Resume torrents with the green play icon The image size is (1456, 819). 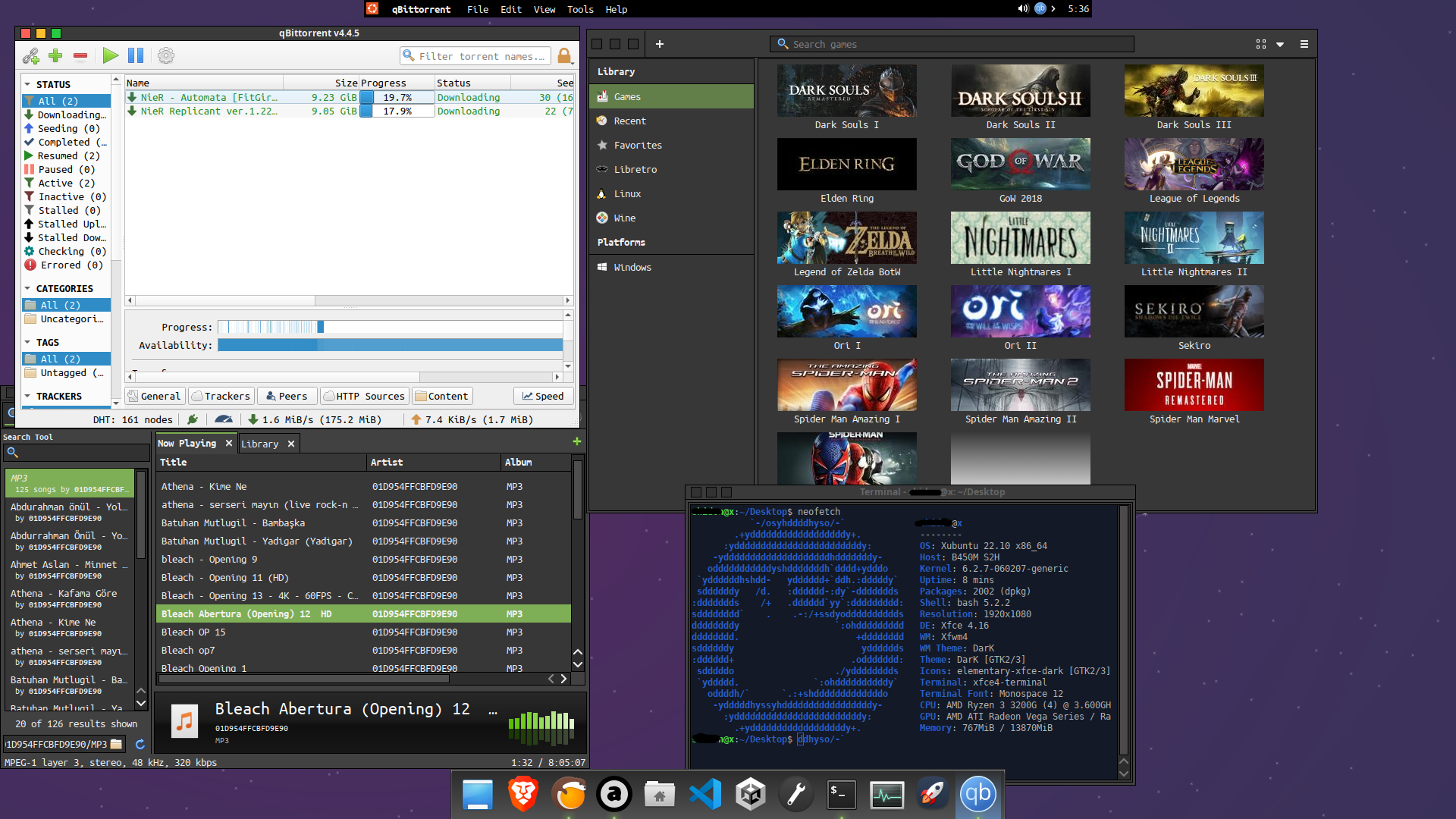(111, 55)
